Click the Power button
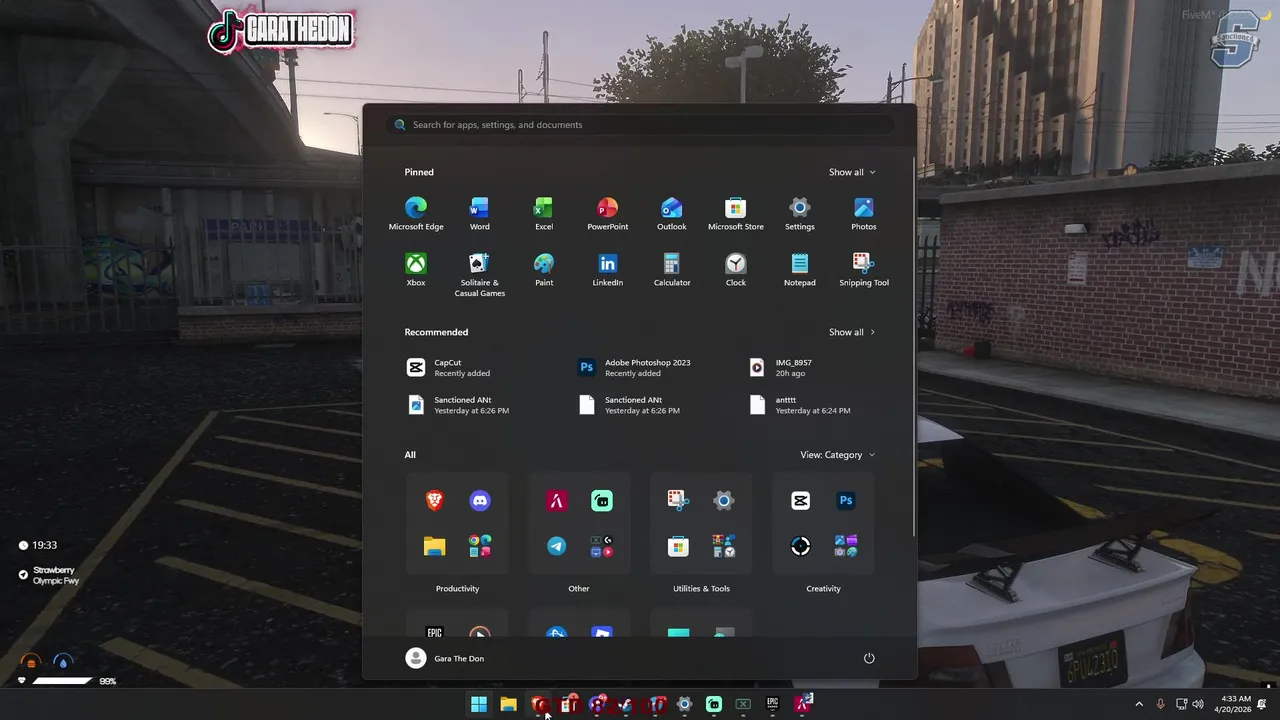The image size is (1280, 720). [x=869, y=658]
